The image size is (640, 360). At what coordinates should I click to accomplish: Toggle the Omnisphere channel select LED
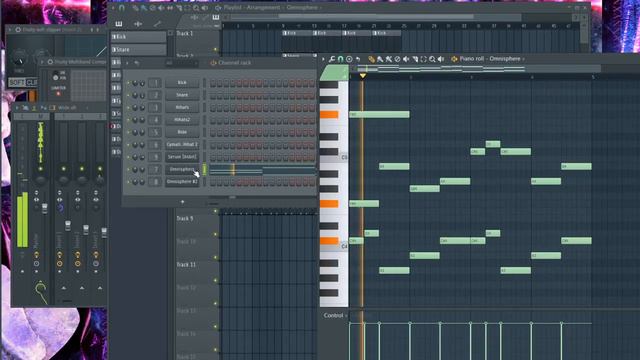[204, 170]
